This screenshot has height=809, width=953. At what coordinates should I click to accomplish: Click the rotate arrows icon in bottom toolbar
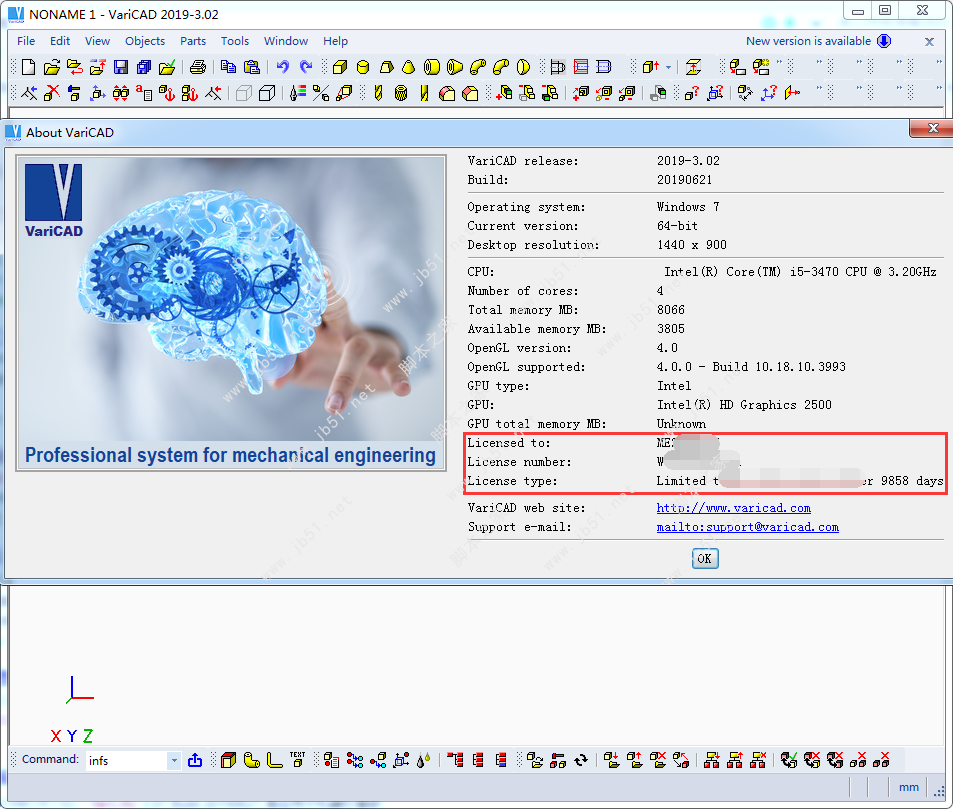point(581,760)
